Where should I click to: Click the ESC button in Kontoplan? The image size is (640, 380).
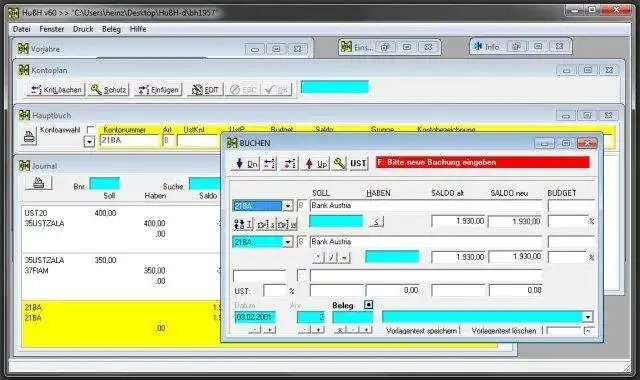coord(243,90)
